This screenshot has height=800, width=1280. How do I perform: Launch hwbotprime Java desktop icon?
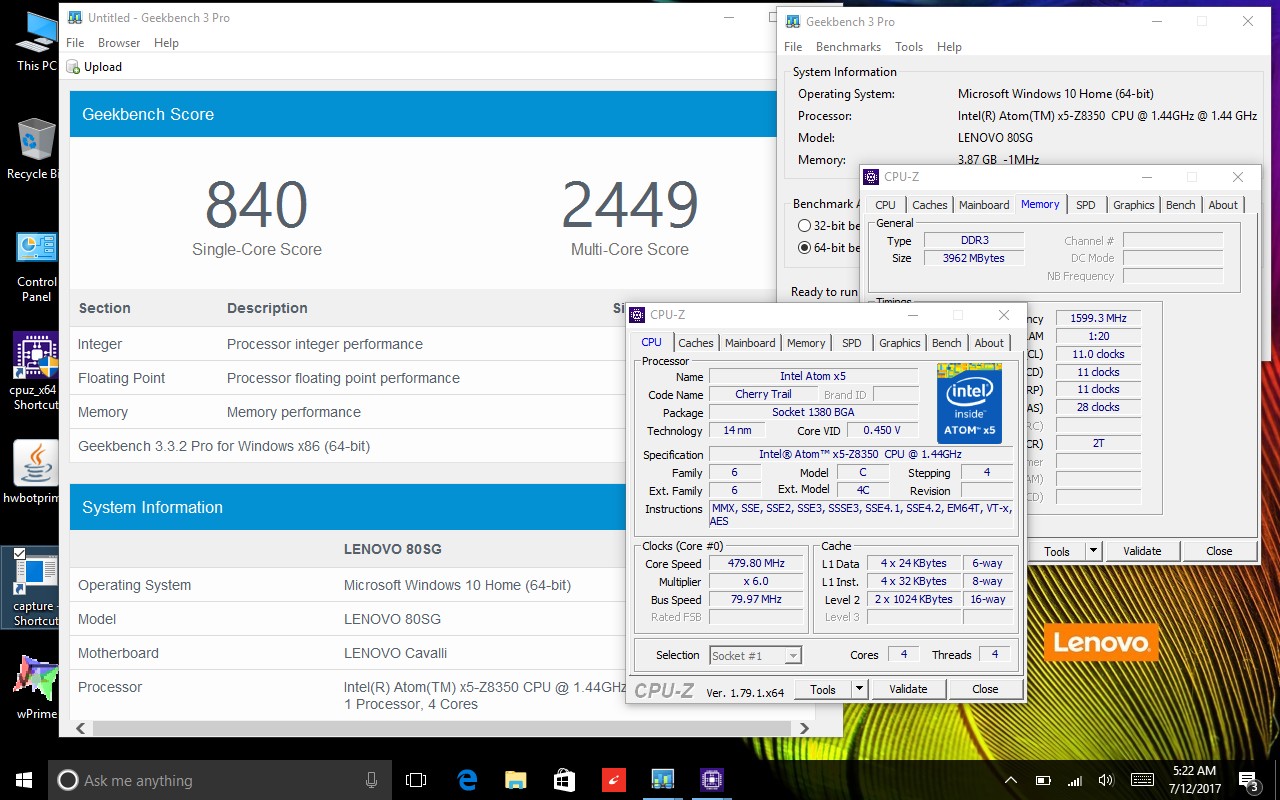tap(36, 473)
